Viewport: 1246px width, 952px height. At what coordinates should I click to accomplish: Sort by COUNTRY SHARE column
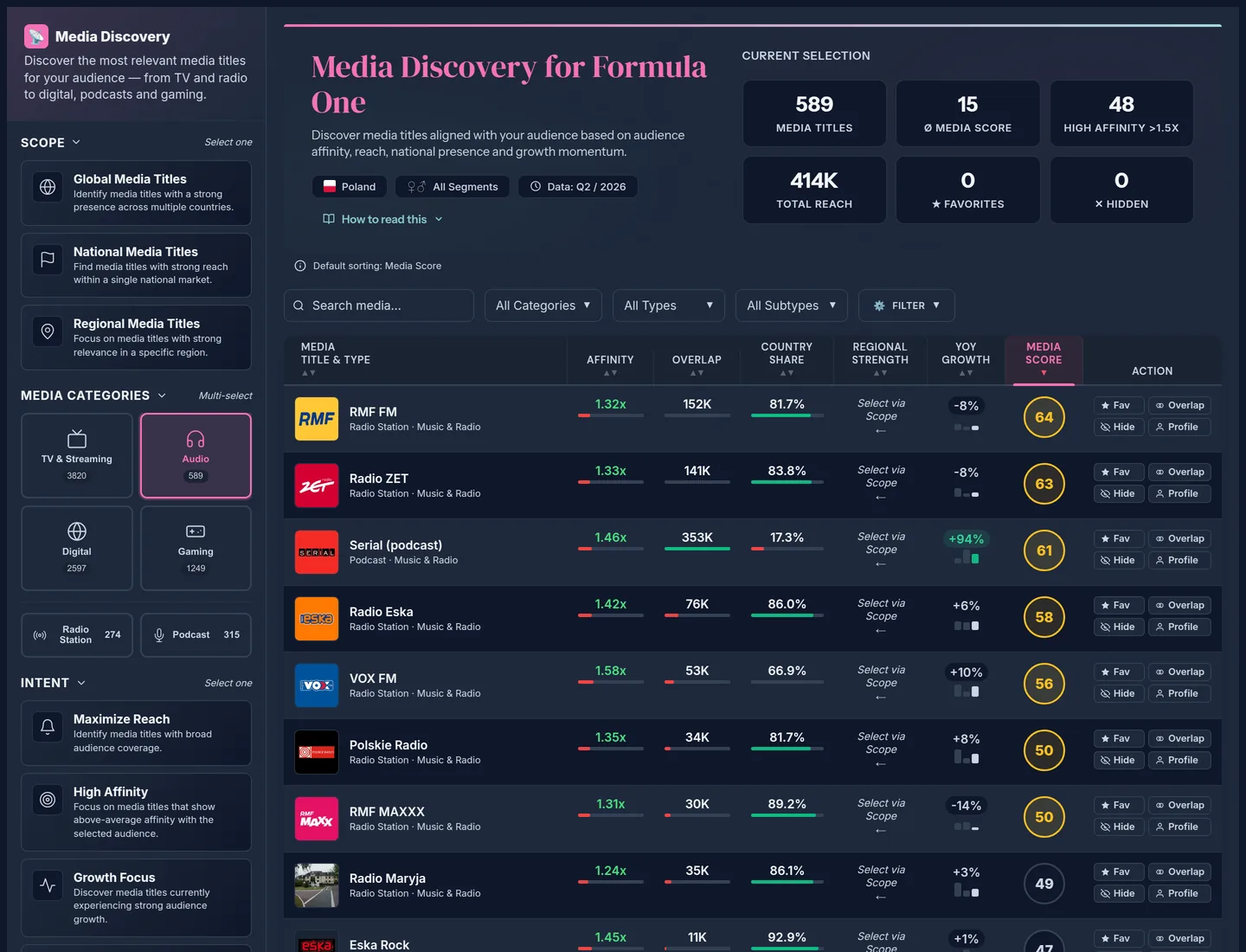[x=787, y=358]
